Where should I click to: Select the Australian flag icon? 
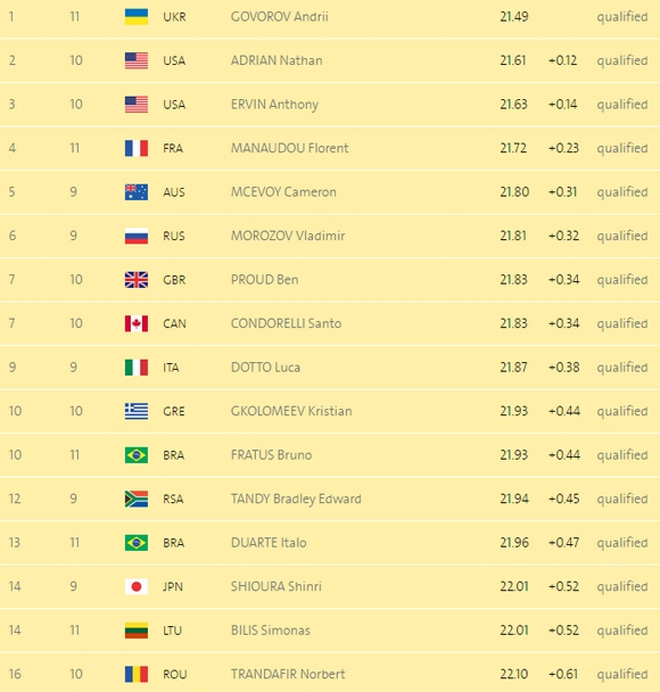pyautogui.click(x=136, y=192)
